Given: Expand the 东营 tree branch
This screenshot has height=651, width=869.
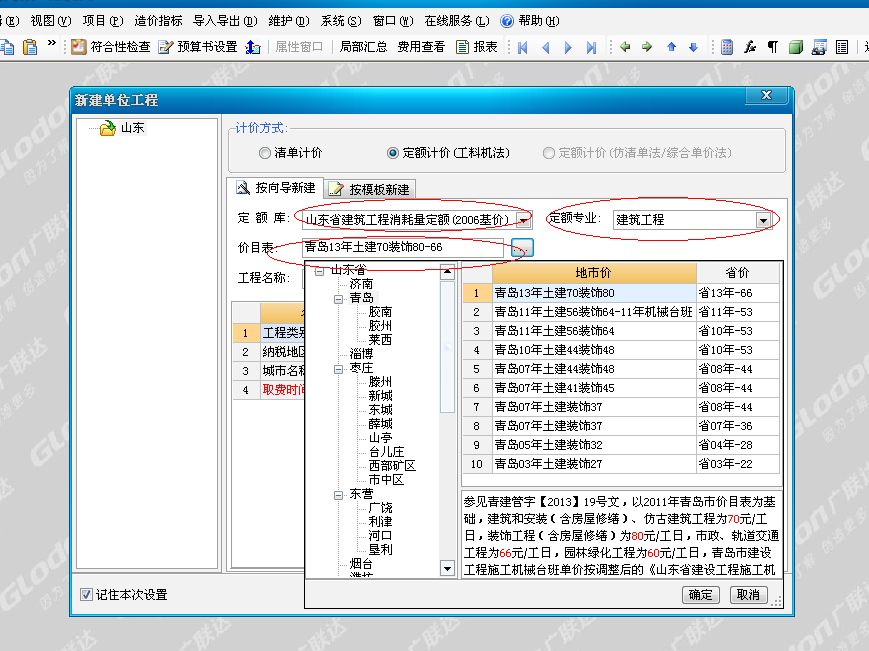Looking at the screenshot, I should coord(340,493).
